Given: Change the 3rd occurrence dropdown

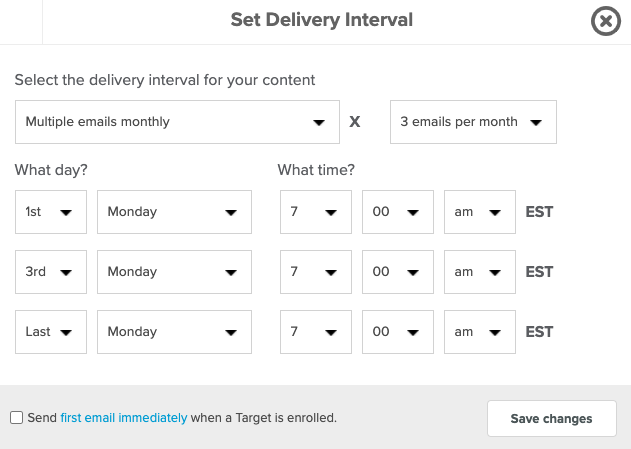Looking at the screenshot, I should pos(51,272).
